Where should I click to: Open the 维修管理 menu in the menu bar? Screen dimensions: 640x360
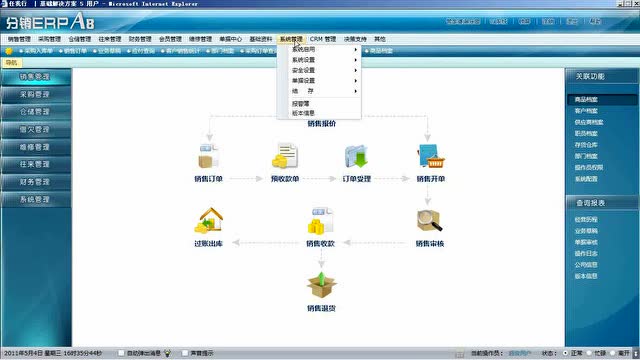[200, 39]
